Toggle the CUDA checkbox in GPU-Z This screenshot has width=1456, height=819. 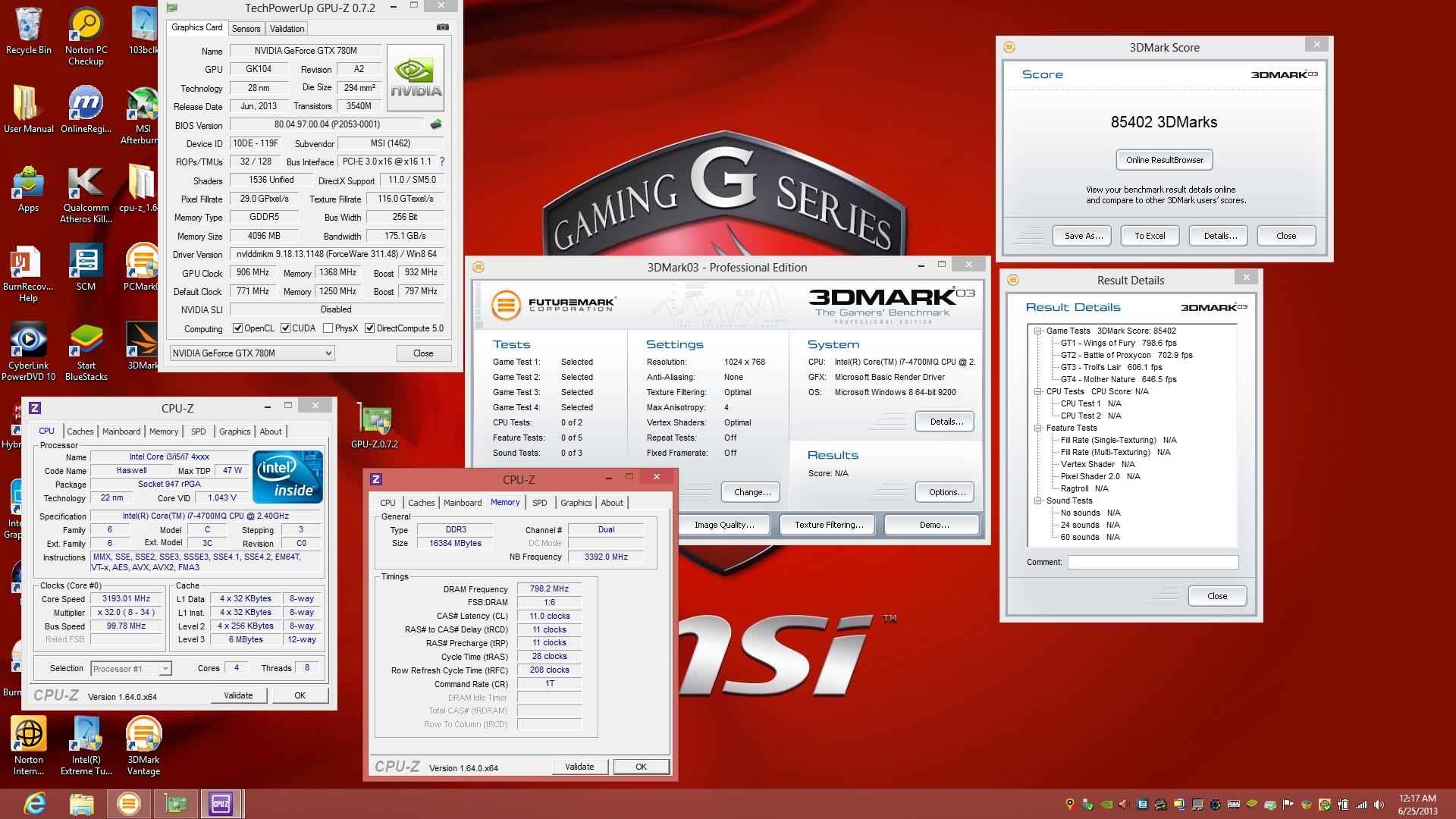click(x=286, y=328)
